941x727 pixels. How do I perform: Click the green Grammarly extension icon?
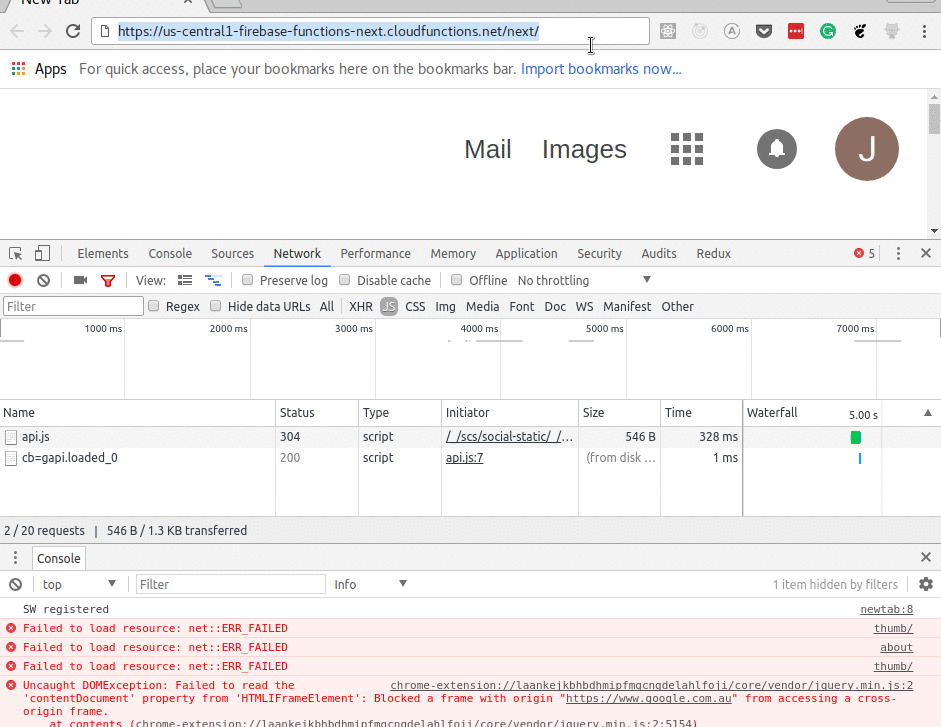(x=828, y=31)
